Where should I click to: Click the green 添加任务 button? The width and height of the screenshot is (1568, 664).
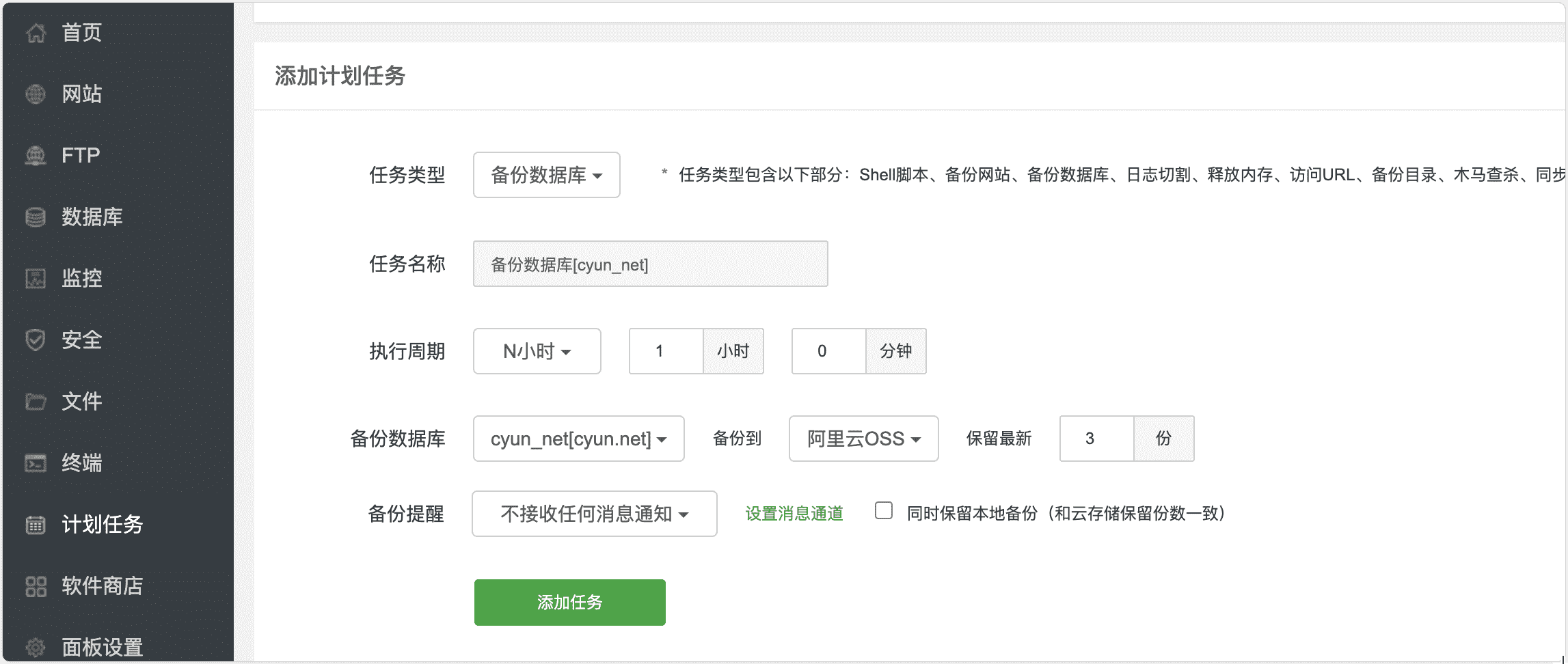point(569,603)
